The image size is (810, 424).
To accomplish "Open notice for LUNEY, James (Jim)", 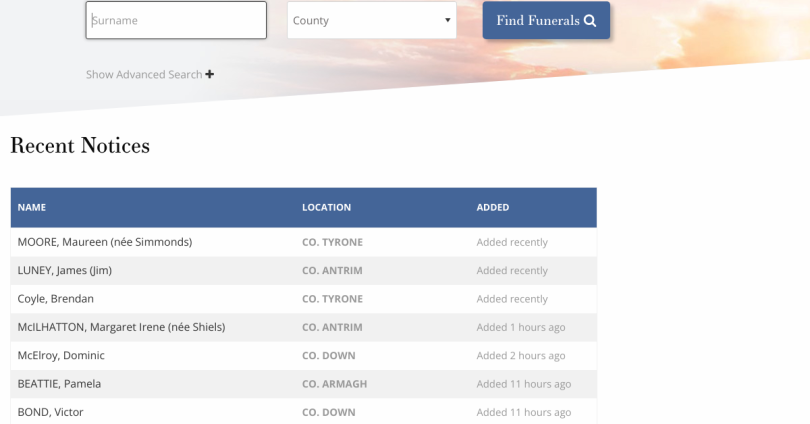I will (65, 271).
